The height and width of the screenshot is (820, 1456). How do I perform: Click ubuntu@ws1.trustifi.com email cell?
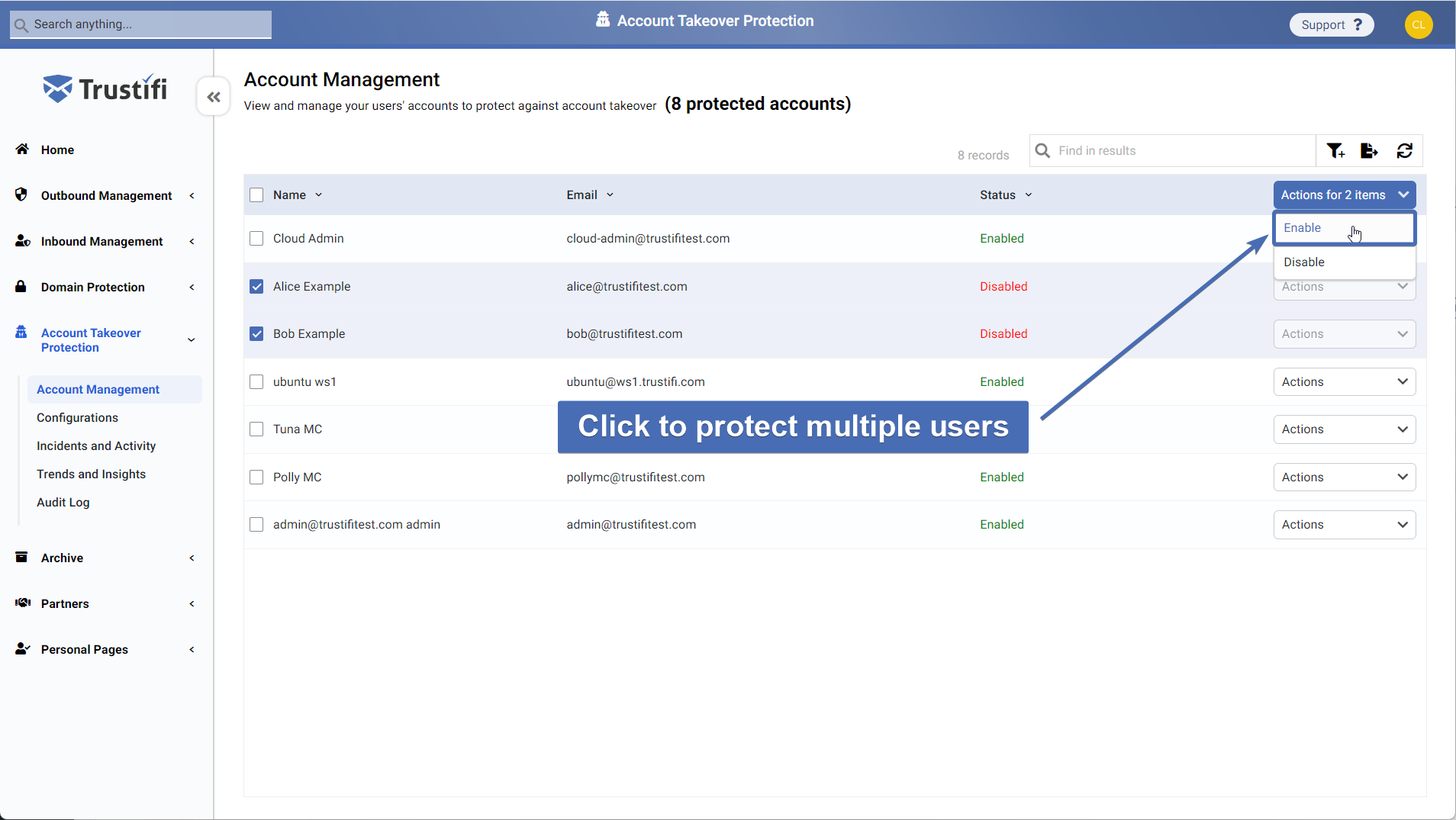[x=636, y=381]
